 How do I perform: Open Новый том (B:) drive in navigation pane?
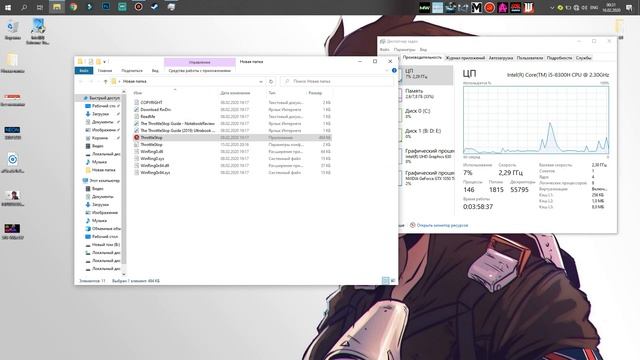[102, 244]
